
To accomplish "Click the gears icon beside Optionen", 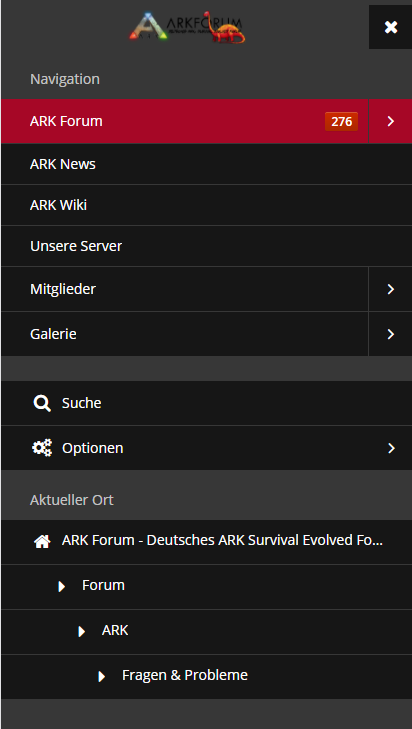I will tap(42, 448).
